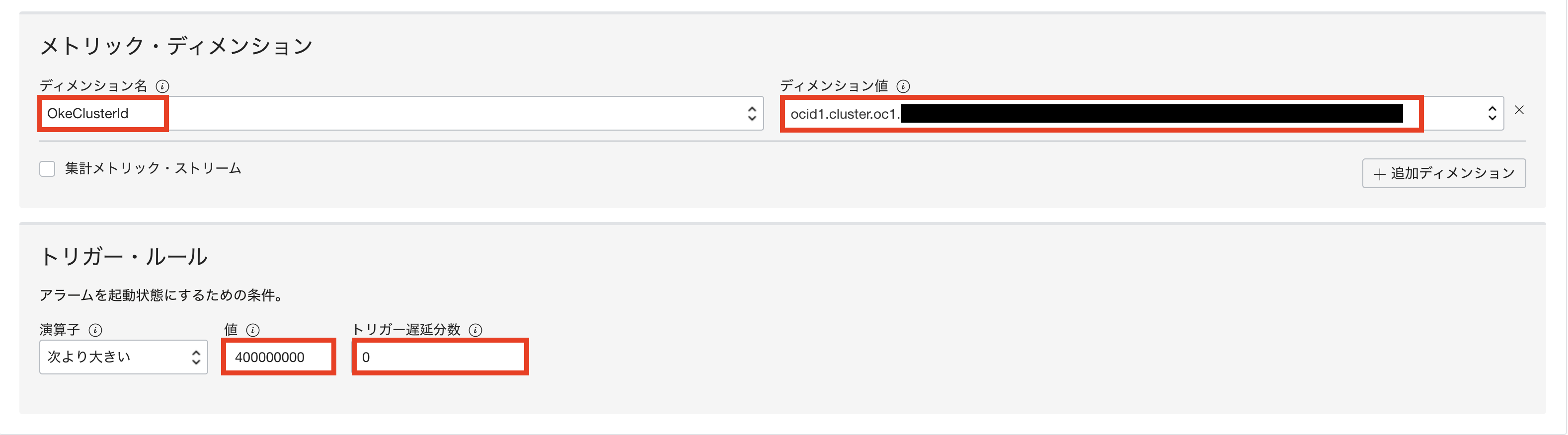Click plus icon in 追加ディメンション button
The height and width of the screenshot is (435, 1568).
coord(1379,175)
